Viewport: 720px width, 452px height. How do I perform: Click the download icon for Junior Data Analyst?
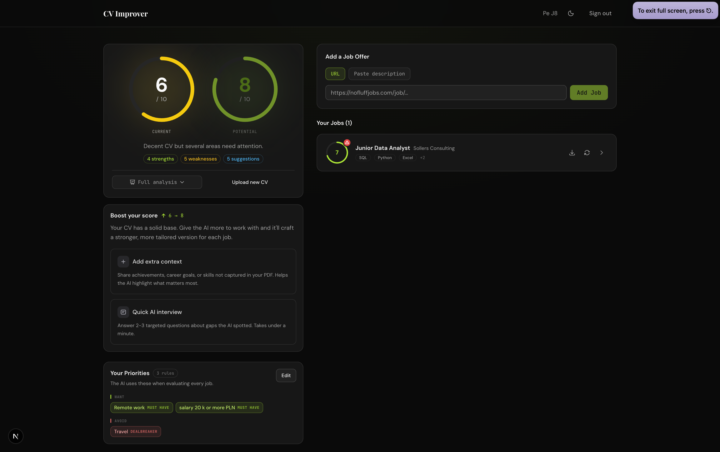(x=572, y=153)
